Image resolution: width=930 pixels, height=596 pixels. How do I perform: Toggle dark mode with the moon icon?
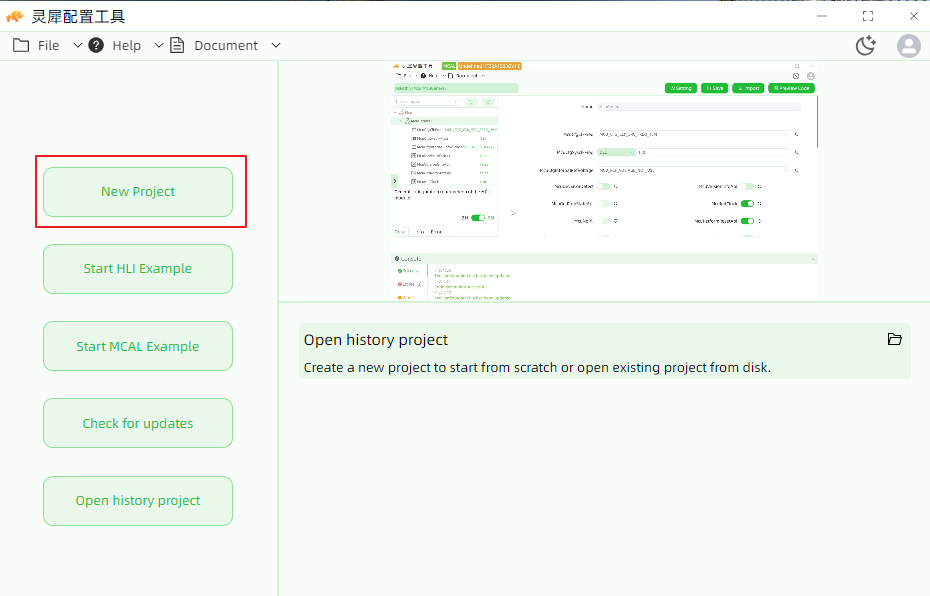866,45
